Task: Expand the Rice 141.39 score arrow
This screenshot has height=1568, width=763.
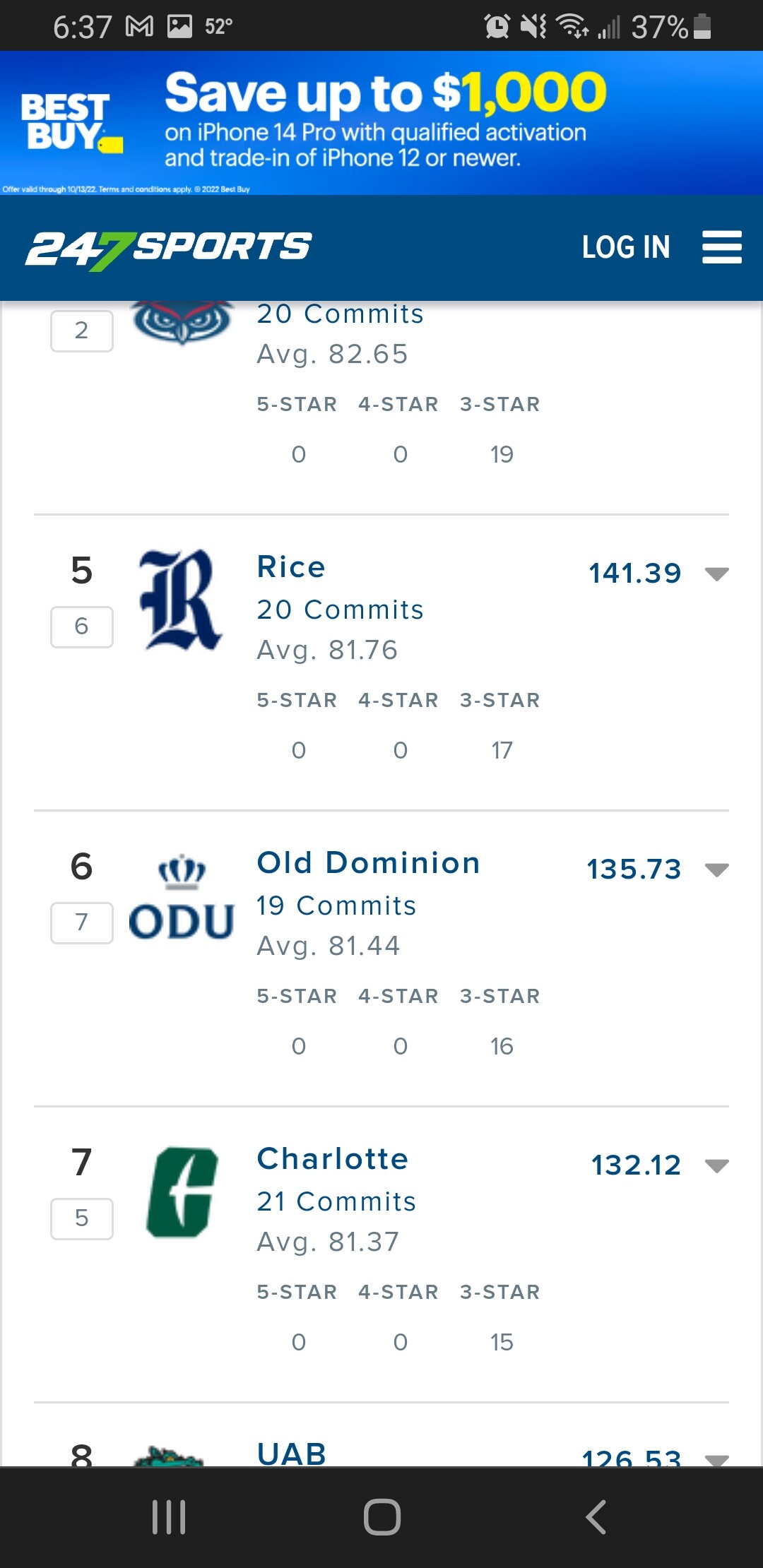Action: tap(716, 574)
